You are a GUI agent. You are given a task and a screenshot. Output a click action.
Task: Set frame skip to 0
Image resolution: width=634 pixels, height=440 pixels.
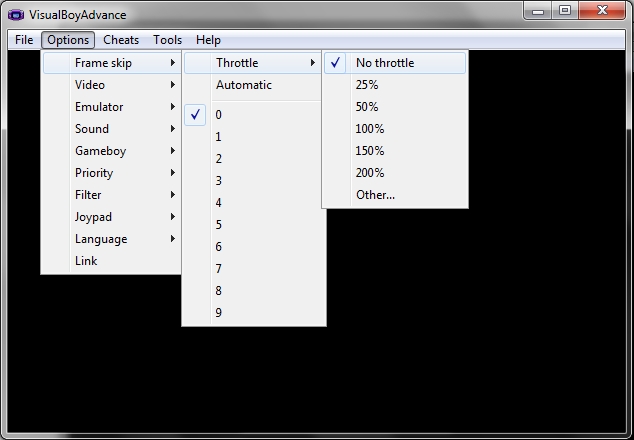pyautogui.click(x=219, y=115)
